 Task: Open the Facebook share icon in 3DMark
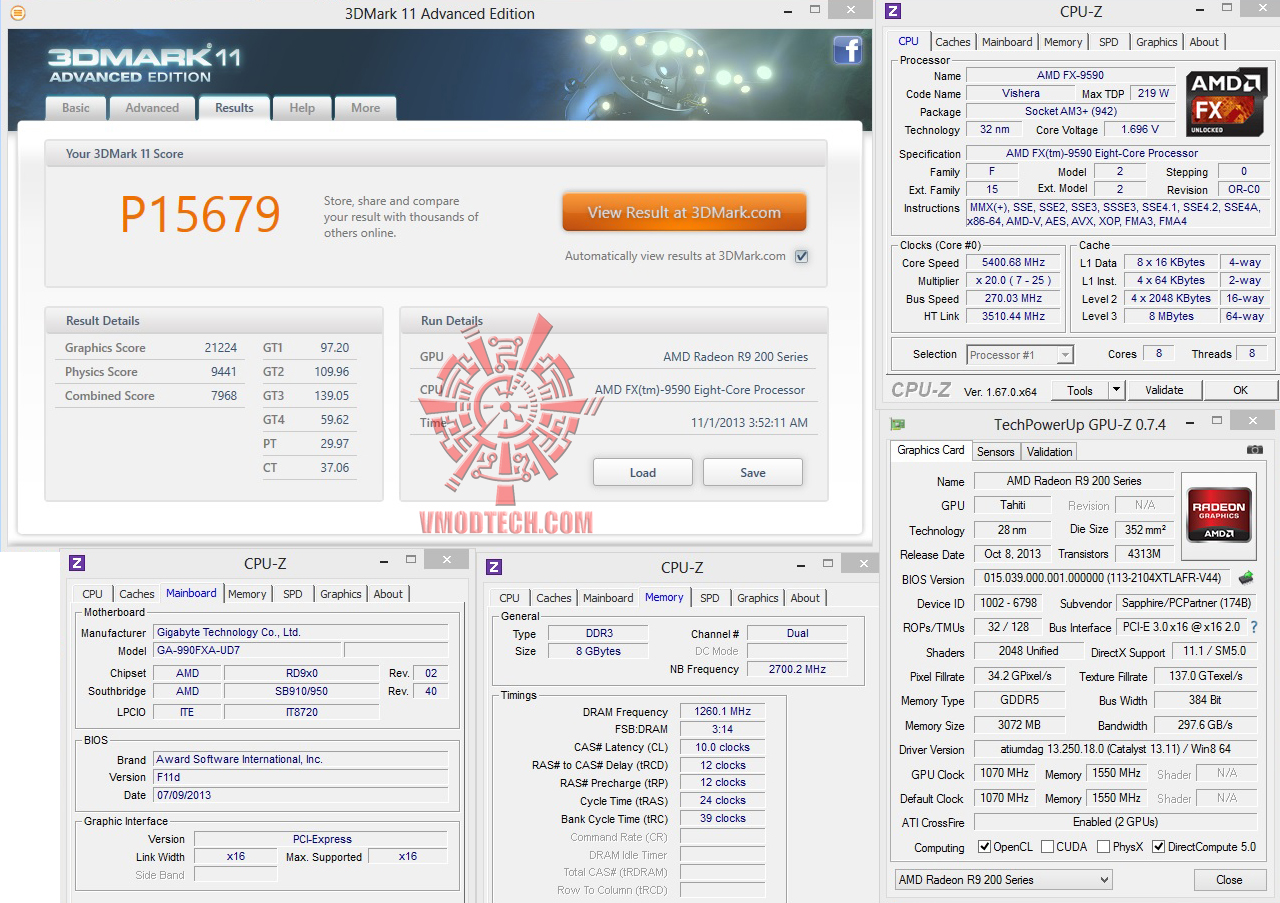pos(847,50)
